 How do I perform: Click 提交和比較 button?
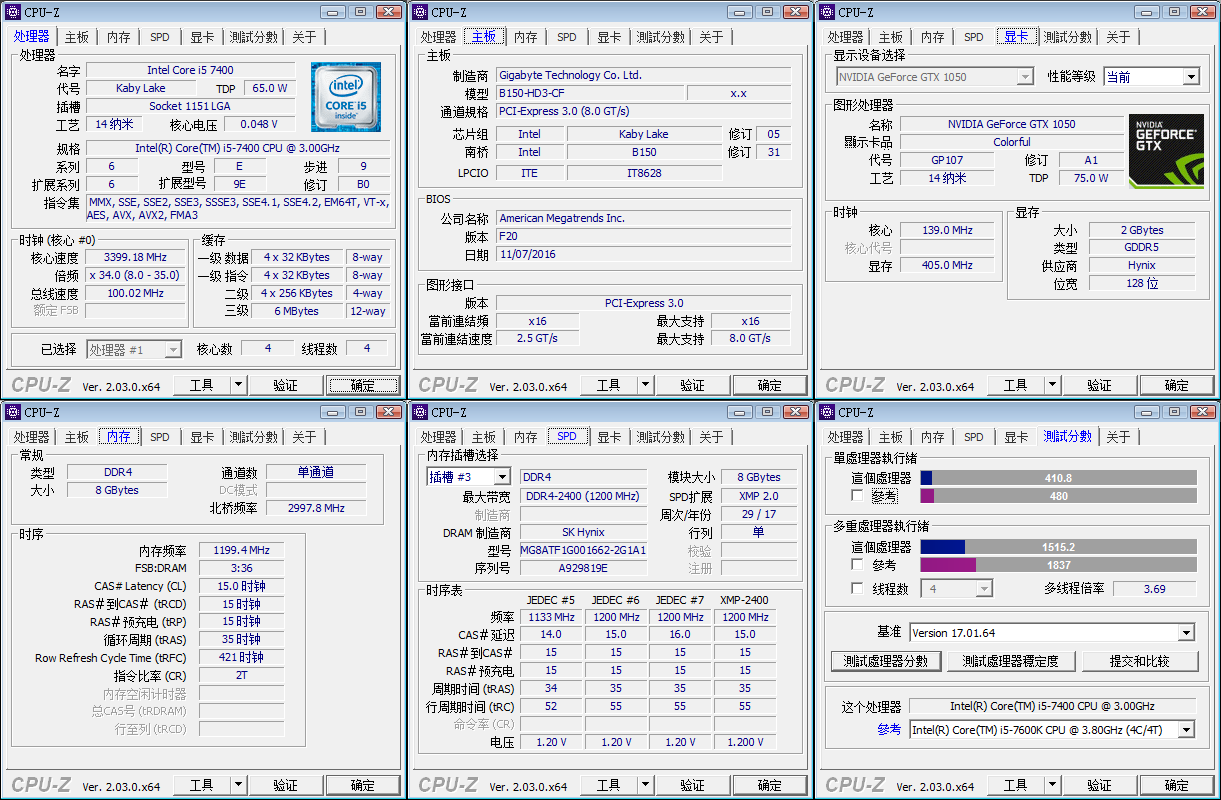pyautogui.click(x=1140, y=661)
